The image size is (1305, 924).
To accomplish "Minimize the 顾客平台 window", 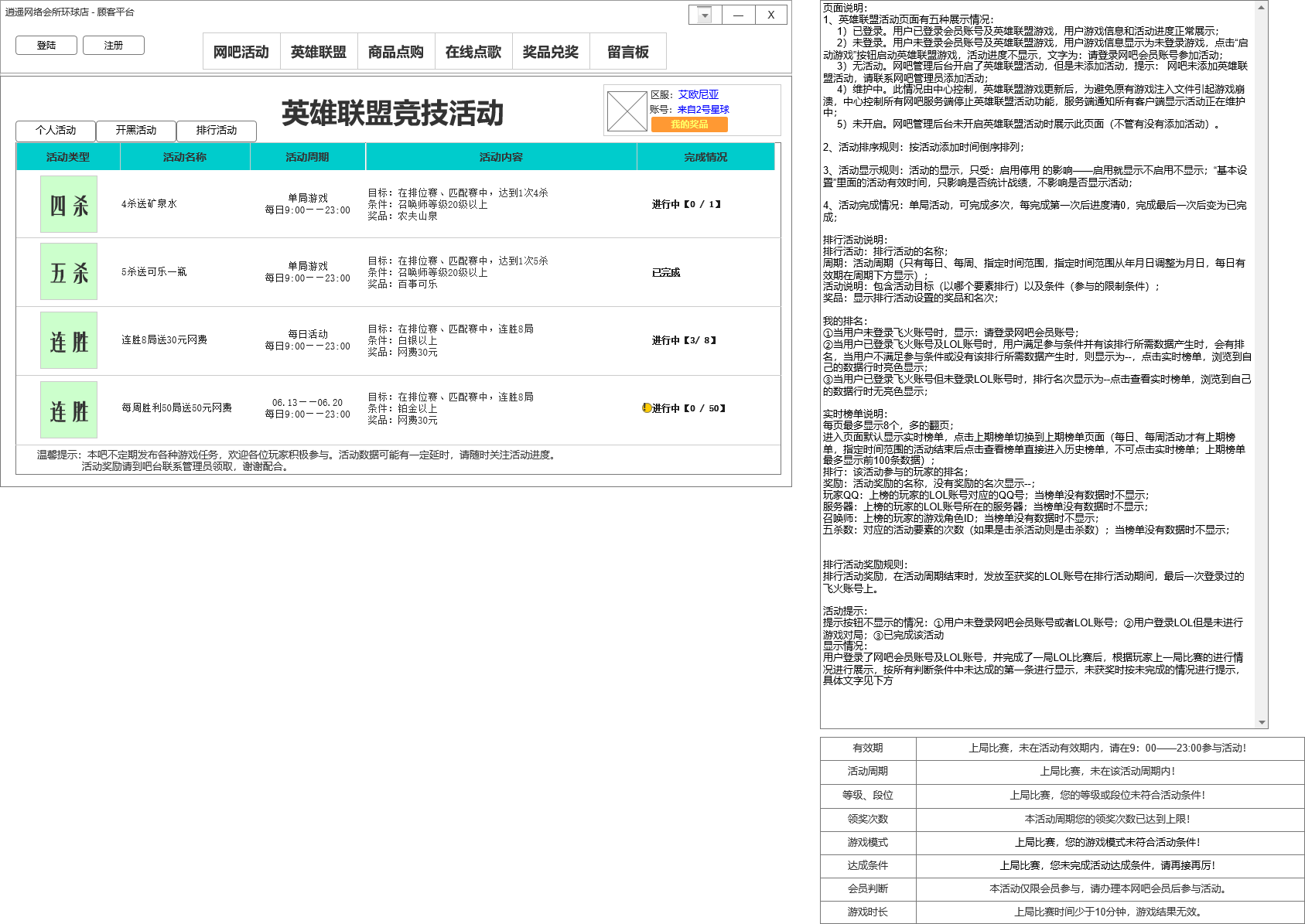I will 739,15.
